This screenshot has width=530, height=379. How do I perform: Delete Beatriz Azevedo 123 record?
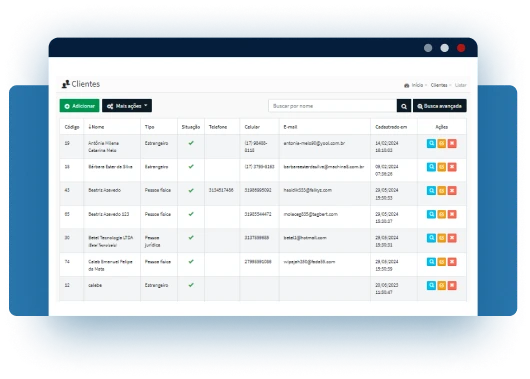click(x=452, y=214)
